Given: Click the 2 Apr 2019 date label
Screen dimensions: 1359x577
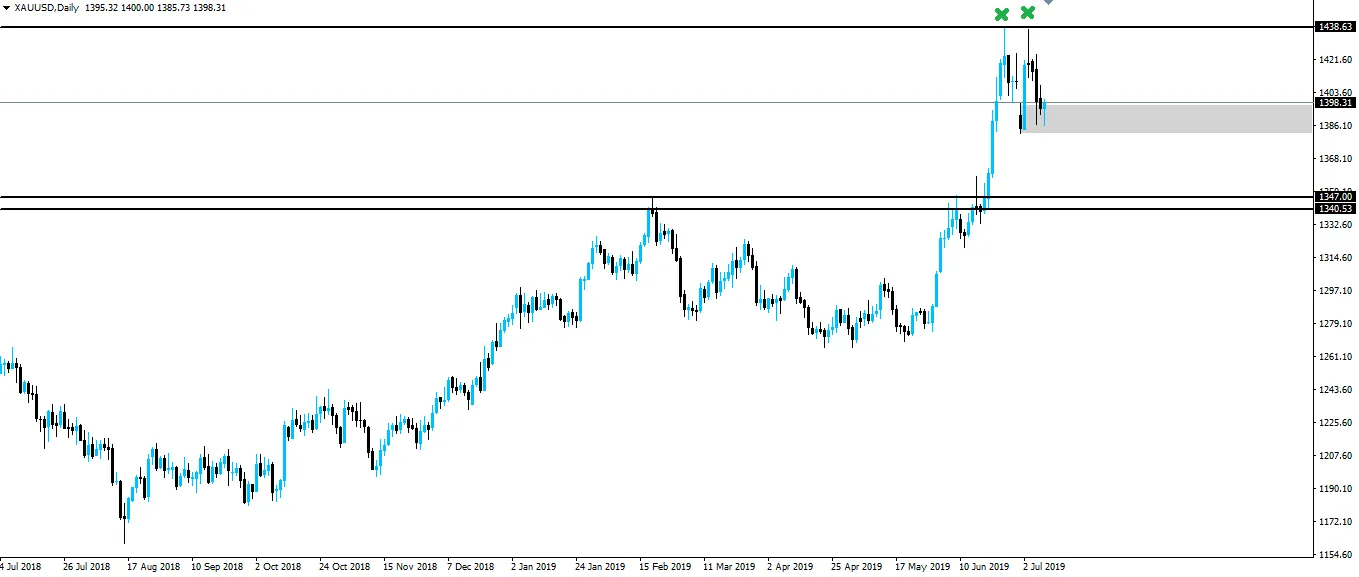Looking at the screenshot, I should click(x=791, y=566).
